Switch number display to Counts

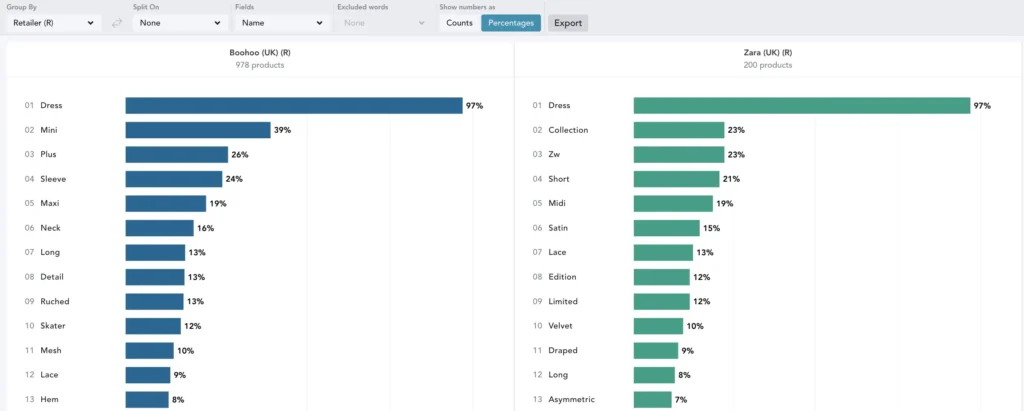(x=460, y=22)
